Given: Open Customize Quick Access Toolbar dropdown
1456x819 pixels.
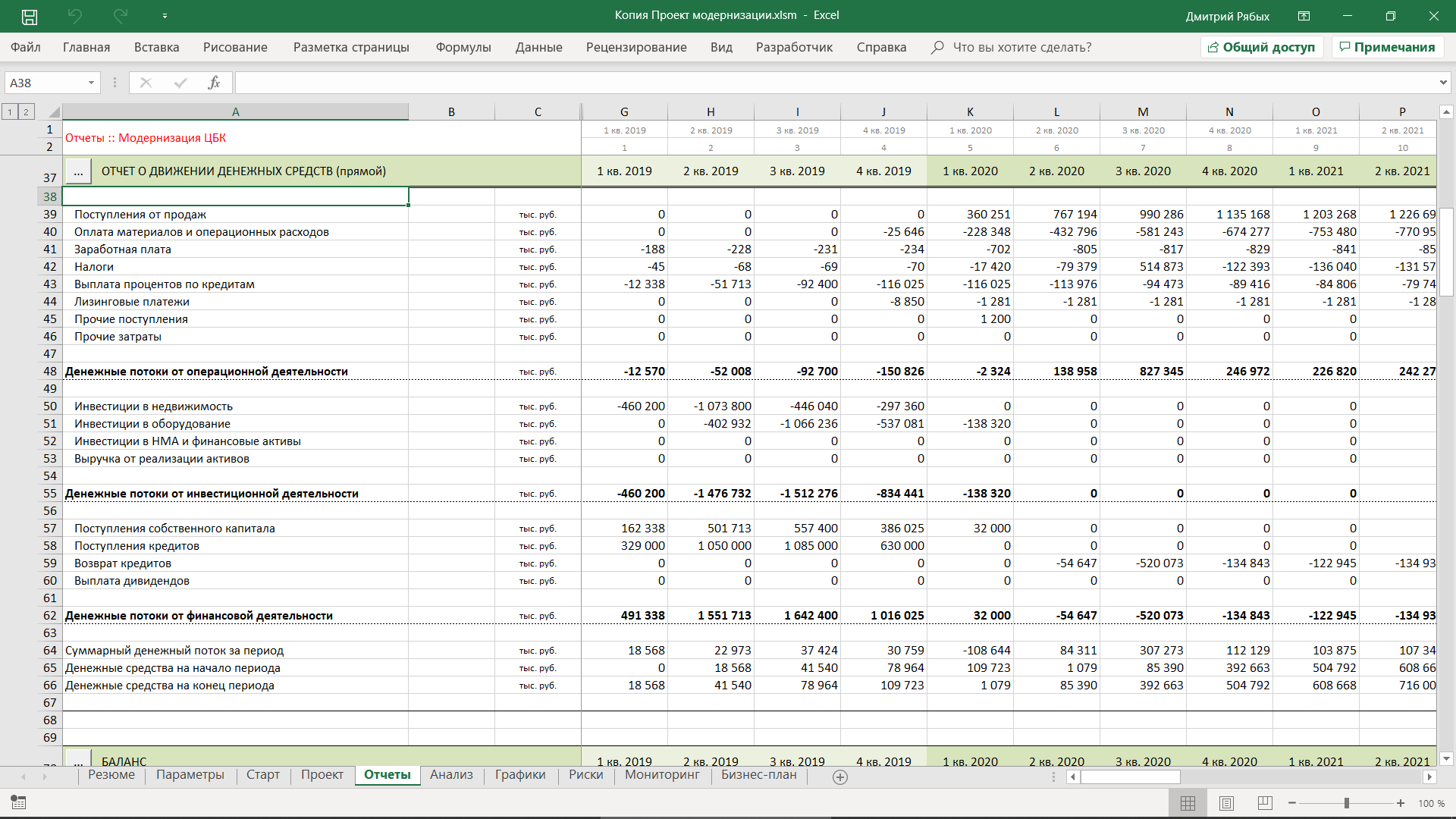Looking at the screenshot, I should point(165,16).
